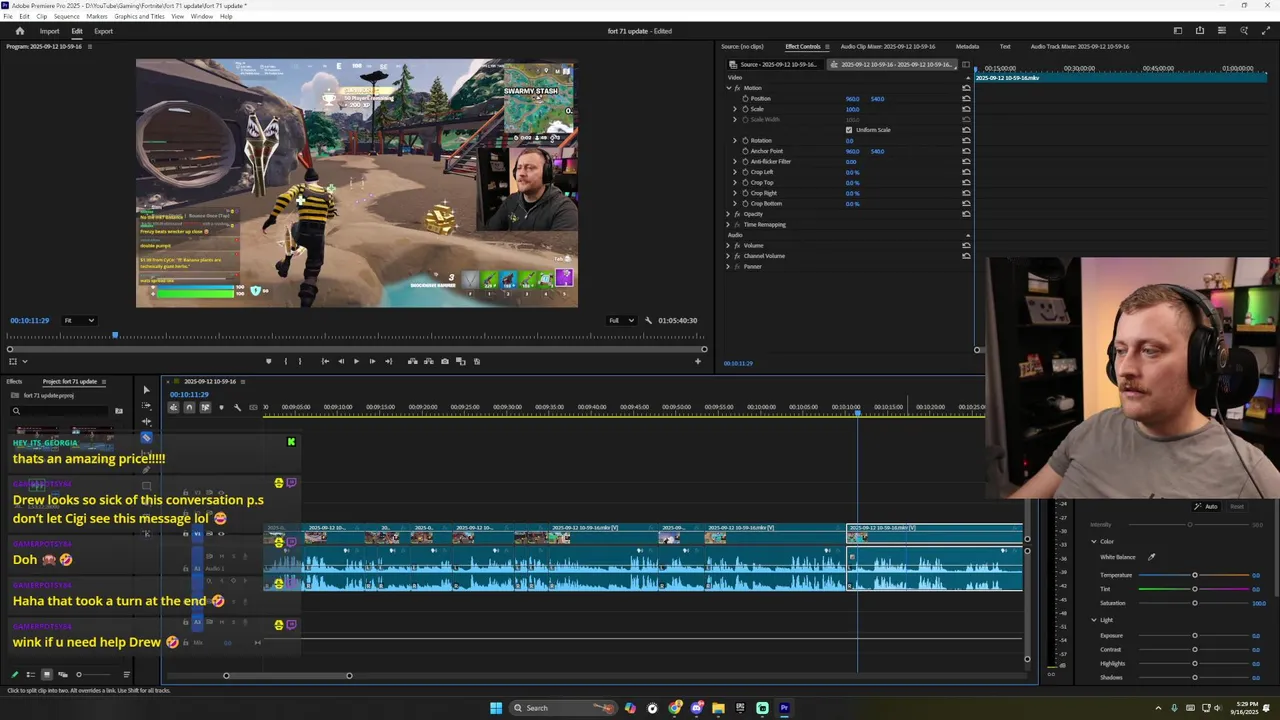This screenshot has width=1280, height=720.
Task: Expand the Volume audio effect
Action: click(x=728, y=245)
